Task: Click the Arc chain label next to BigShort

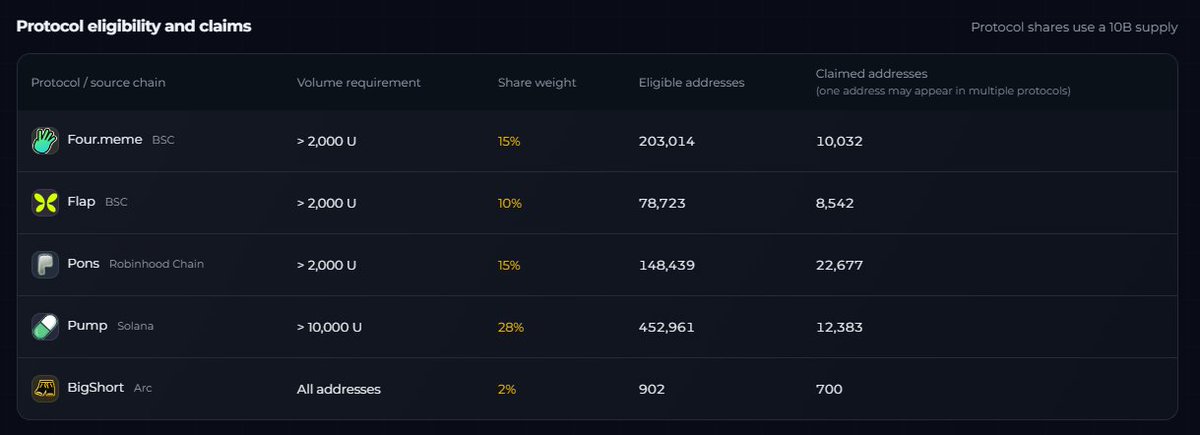Action: click(142, 388)
